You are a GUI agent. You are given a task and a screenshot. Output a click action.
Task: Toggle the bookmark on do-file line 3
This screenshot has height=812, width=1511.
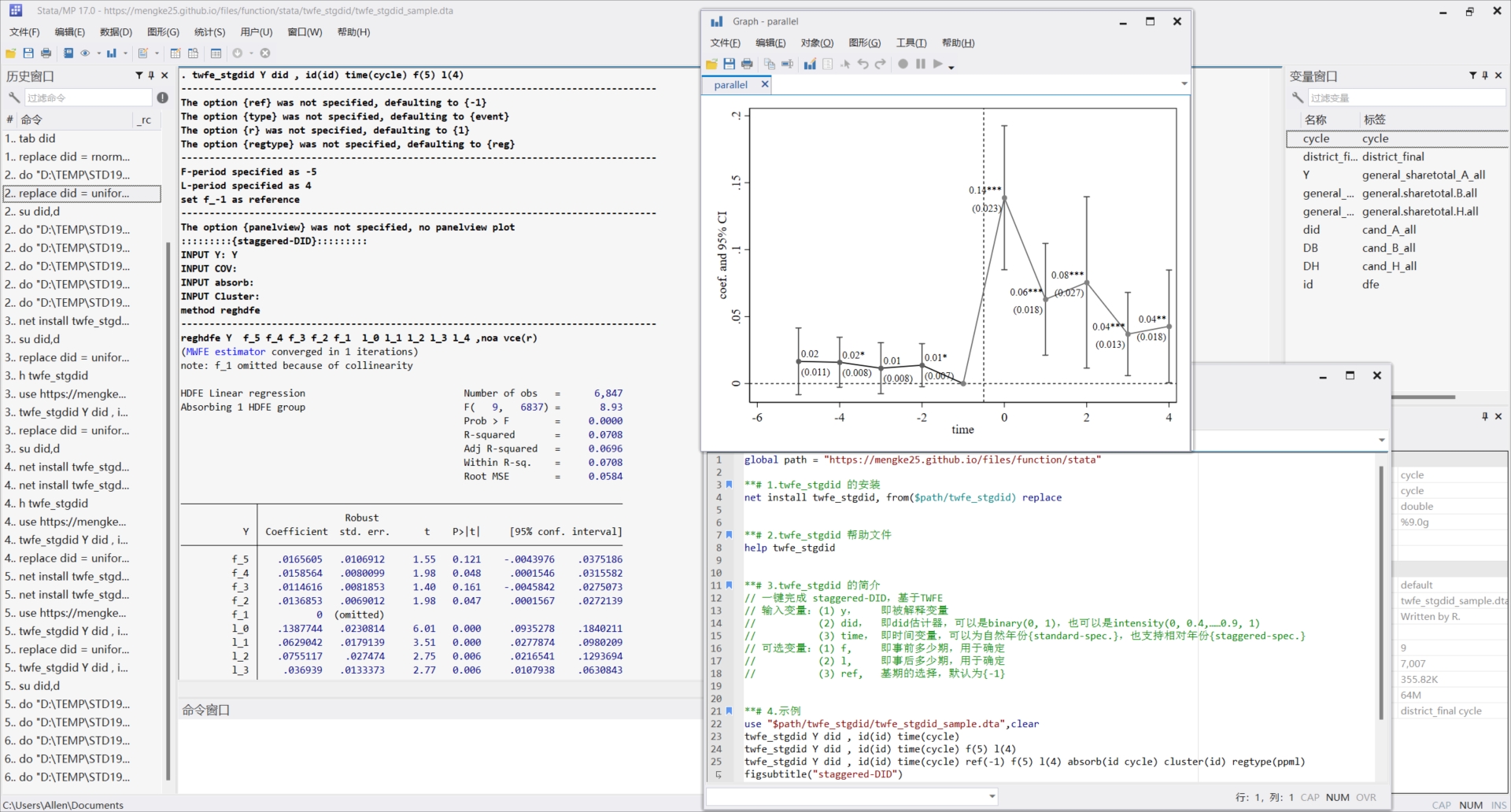[x=729, y=485]
